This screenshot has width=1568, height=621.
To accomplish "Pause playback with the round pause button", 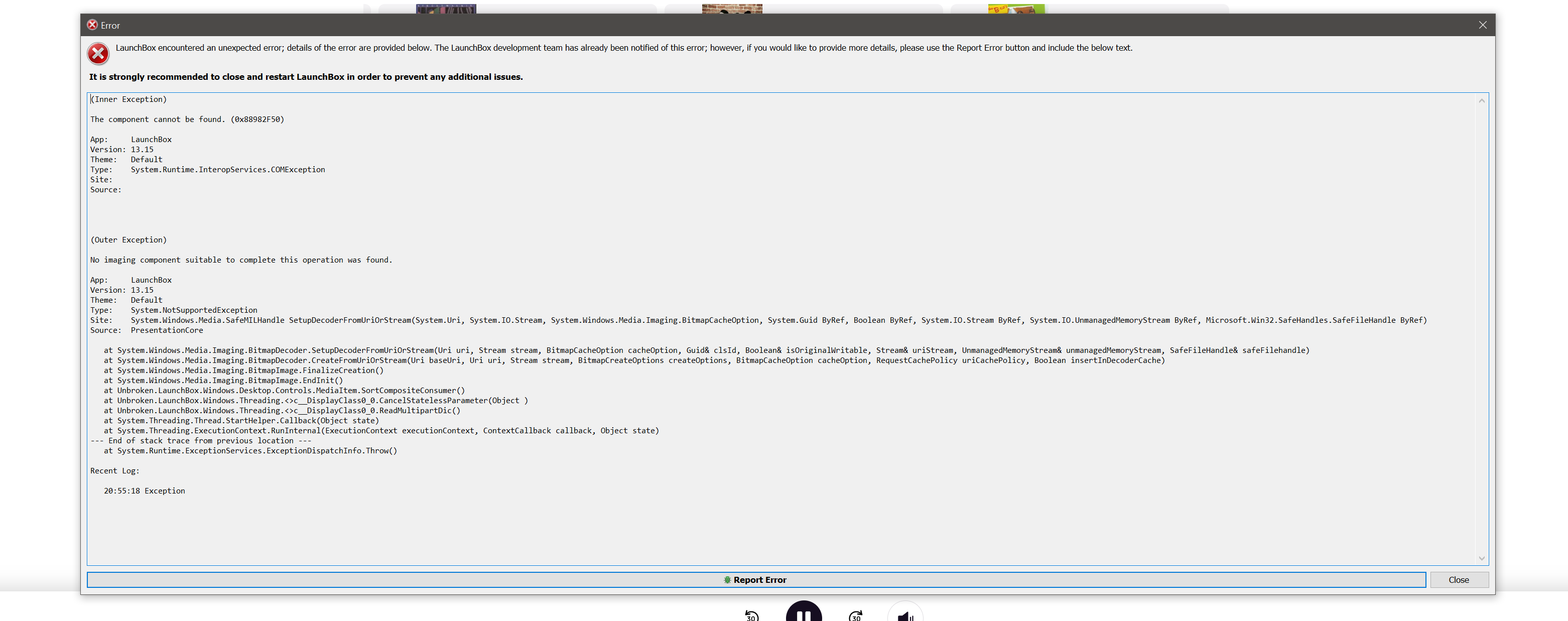I will coord(804,613).
